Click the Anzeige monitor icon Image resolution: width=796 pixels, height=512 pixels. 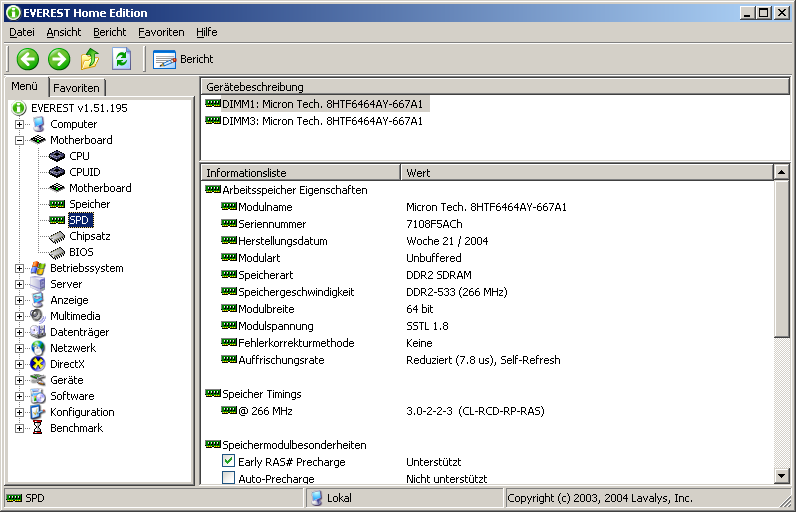click(38, 300)
